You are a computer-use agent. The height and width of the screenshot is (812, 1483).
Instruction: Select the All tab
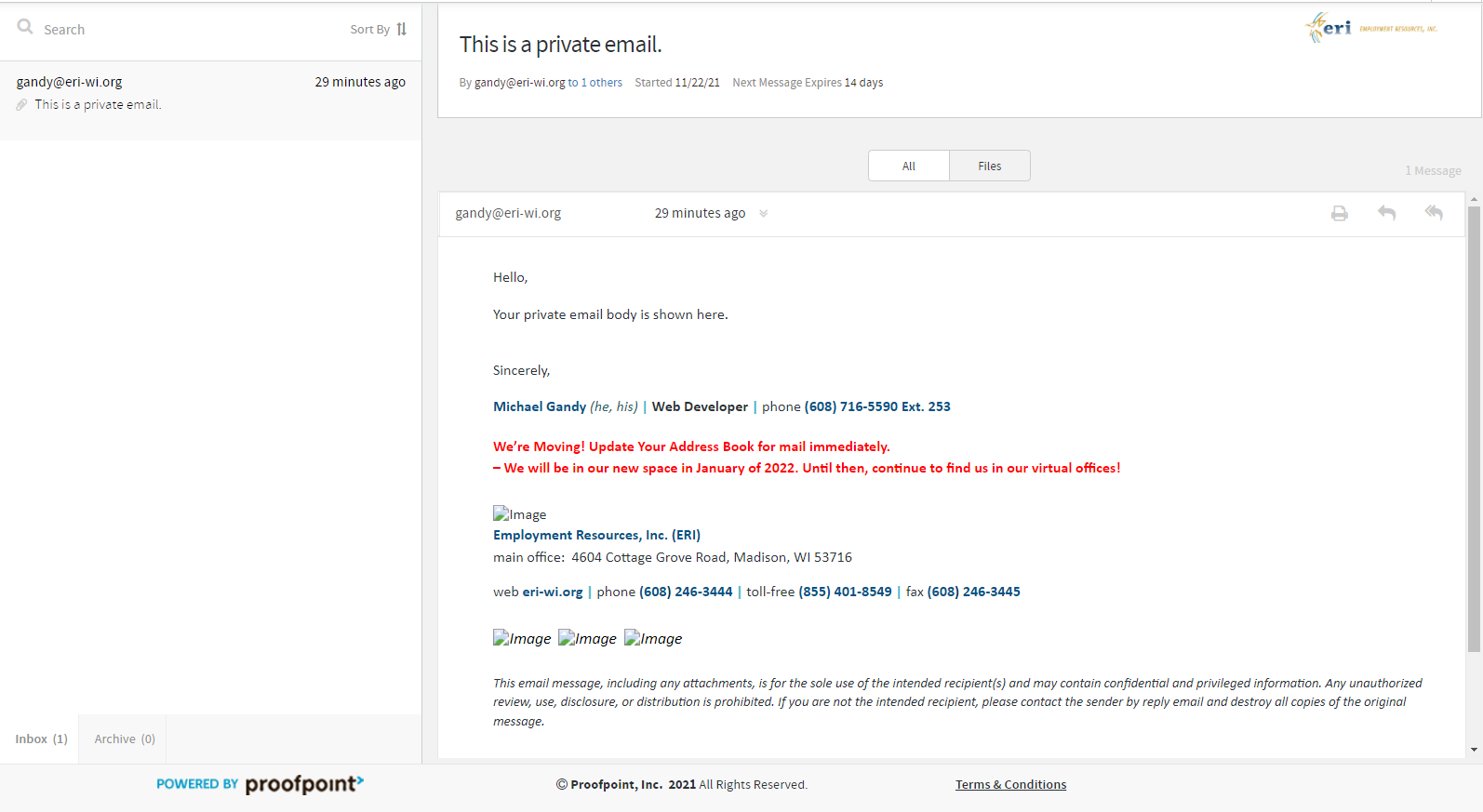908,166
